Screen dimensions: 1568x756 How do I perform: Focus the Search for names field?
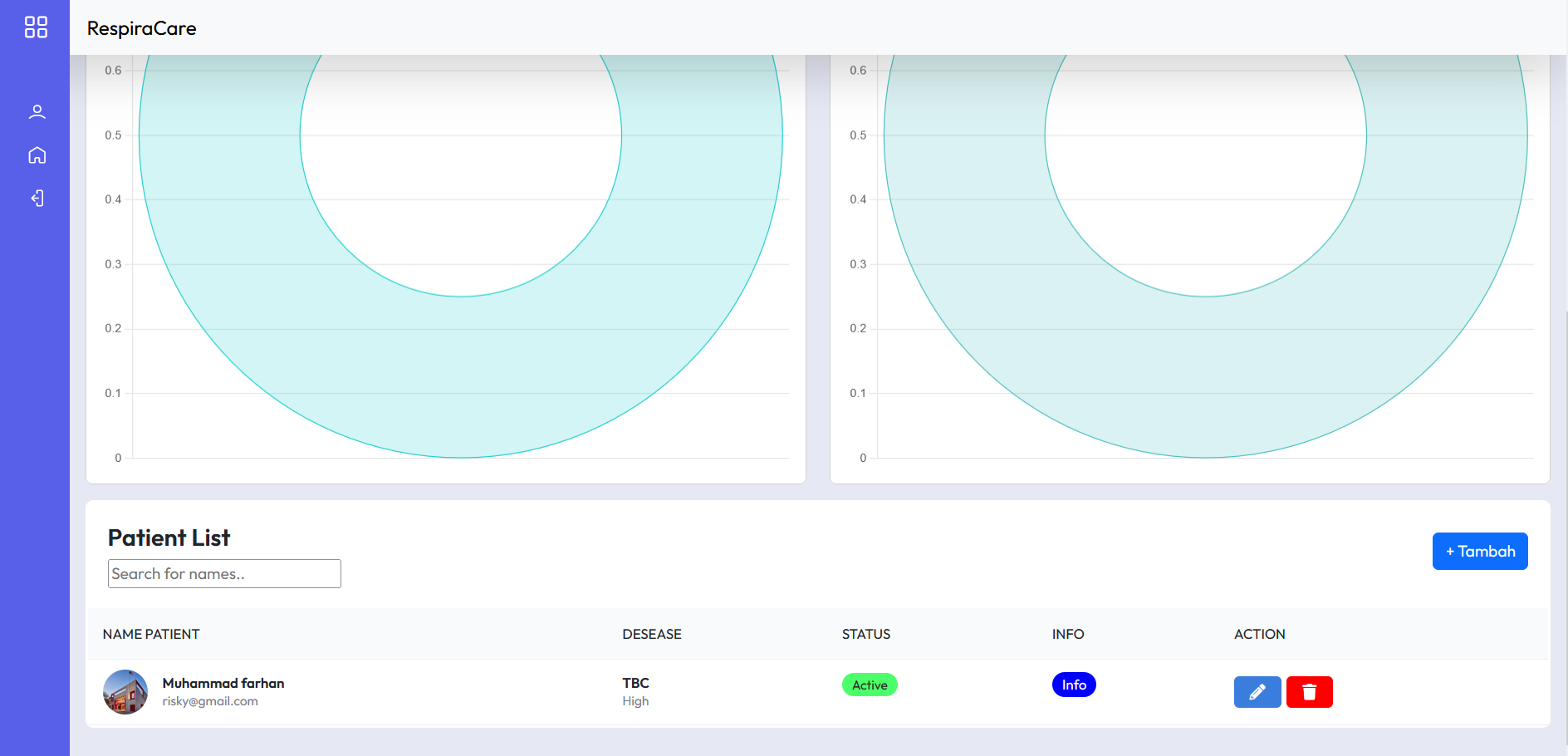tap(224, 573)
